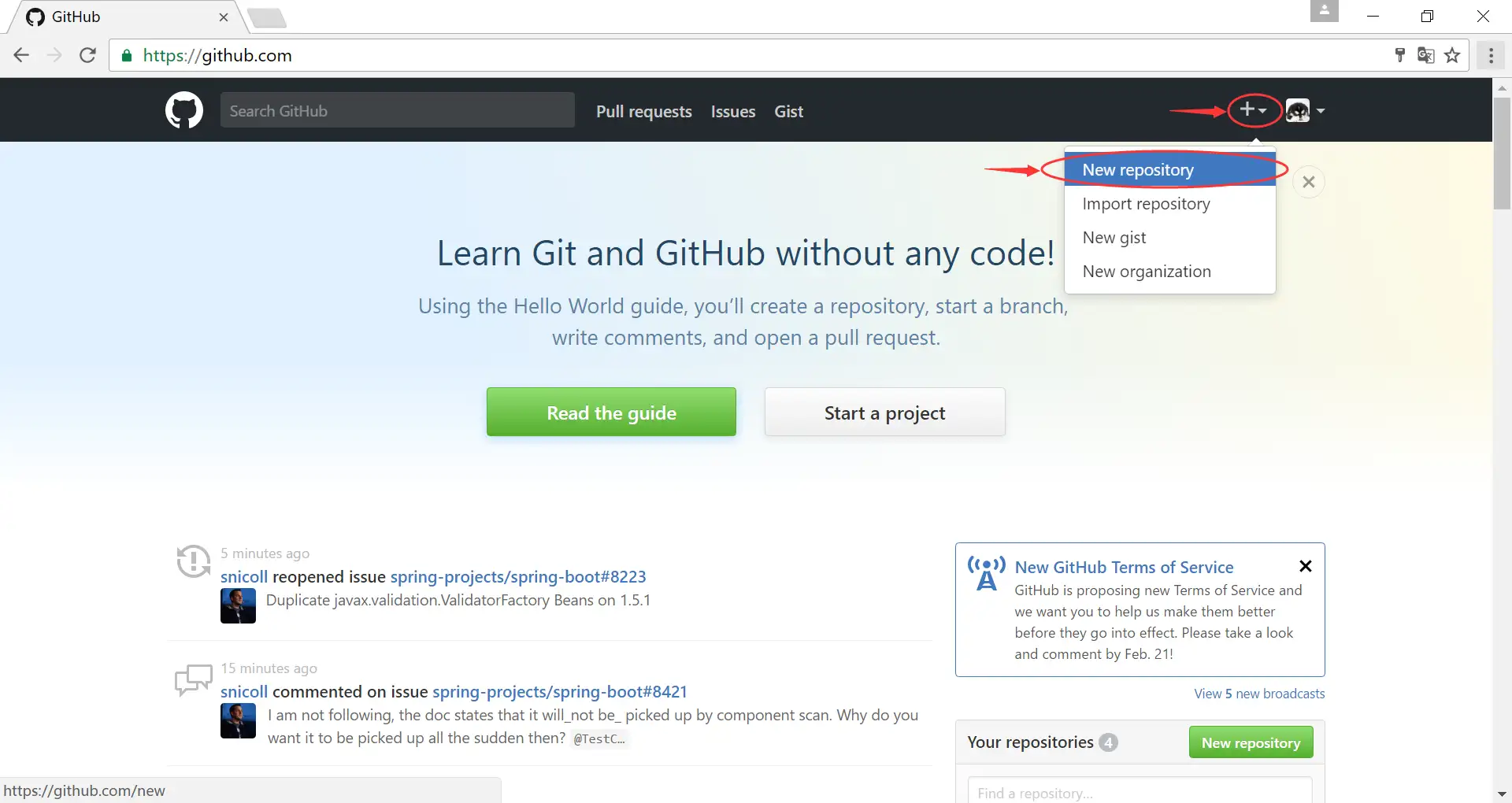Click the Search GitHub input field
The width and height of the screenshot is (1512, 803).
397,111
